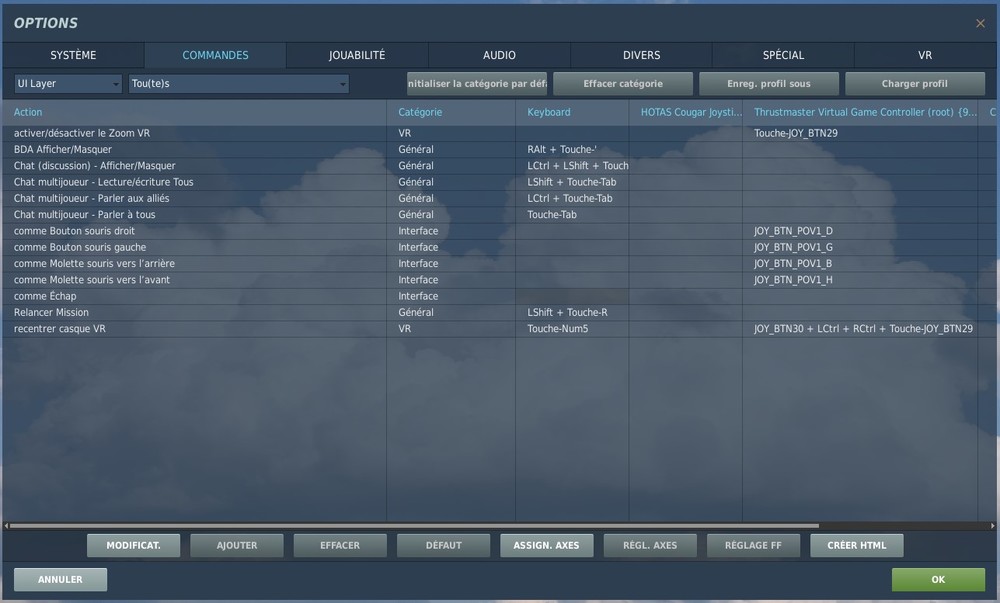
Task: Click Charger profil button
Action: coord(915,84)
